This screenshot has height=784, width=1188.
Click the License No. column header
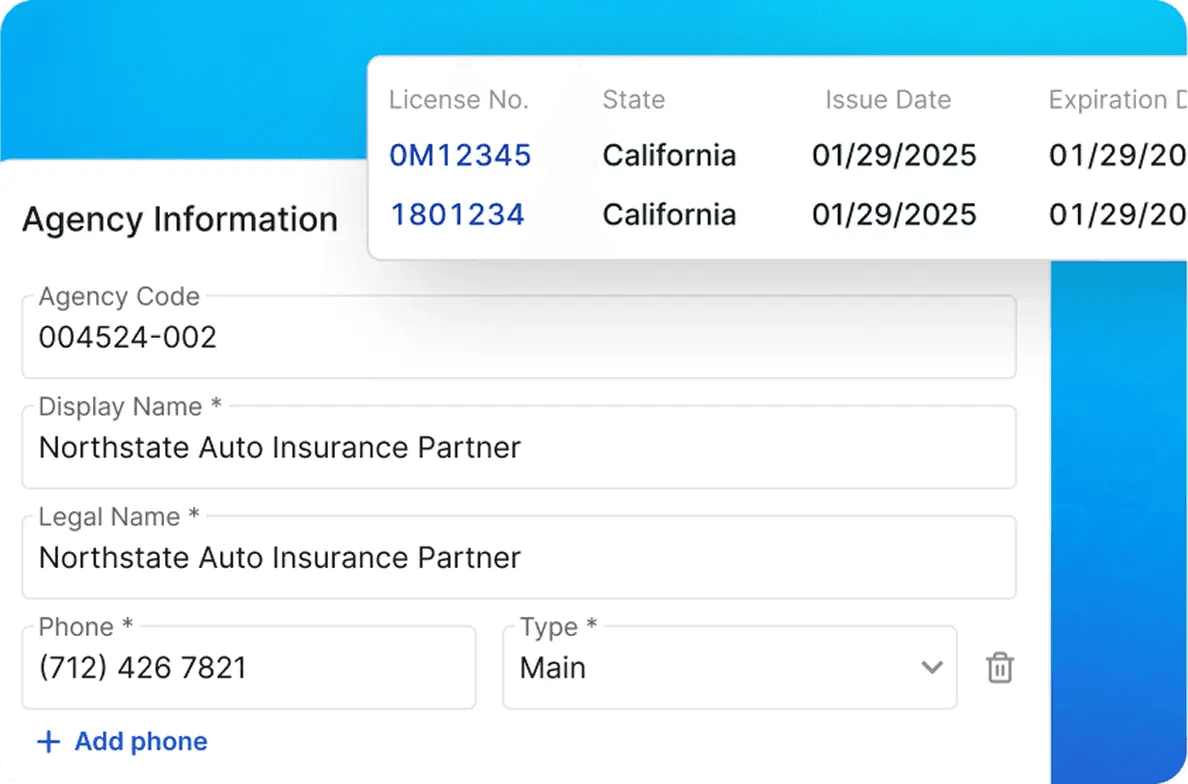click(459, 100)
